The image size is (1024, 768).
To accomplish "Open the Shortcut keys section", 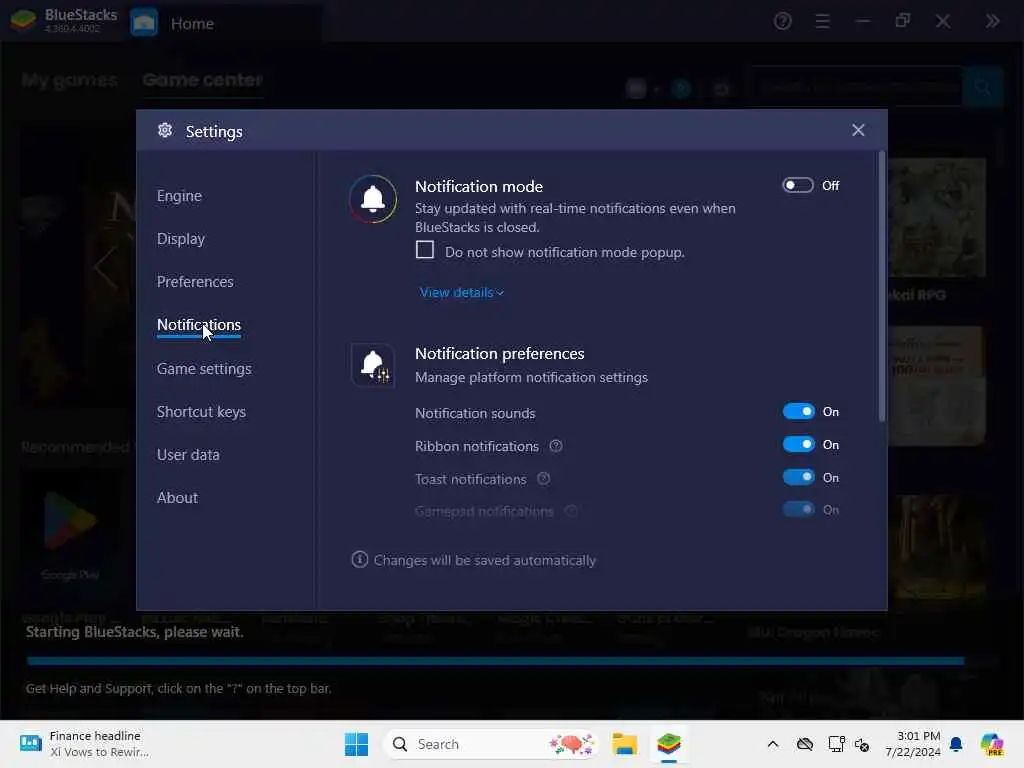I will coord(201,412).
